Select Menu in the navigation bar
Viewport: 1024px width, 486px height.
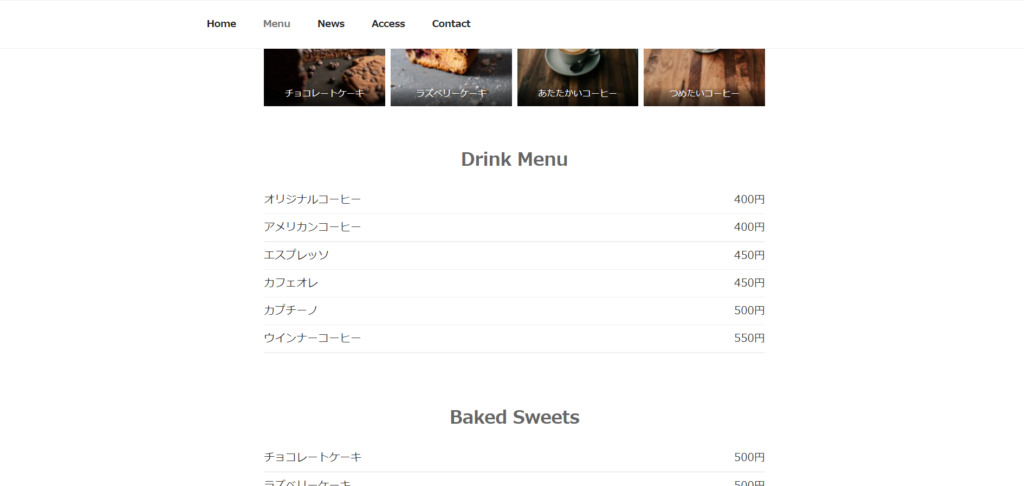276,24
